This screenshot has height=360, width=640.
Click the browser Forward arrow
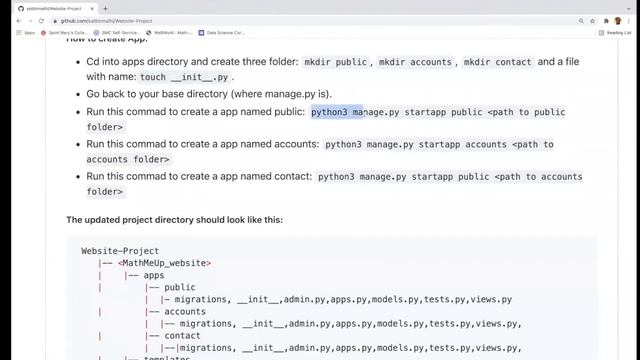pyautogui.click(x=30, y=21)
